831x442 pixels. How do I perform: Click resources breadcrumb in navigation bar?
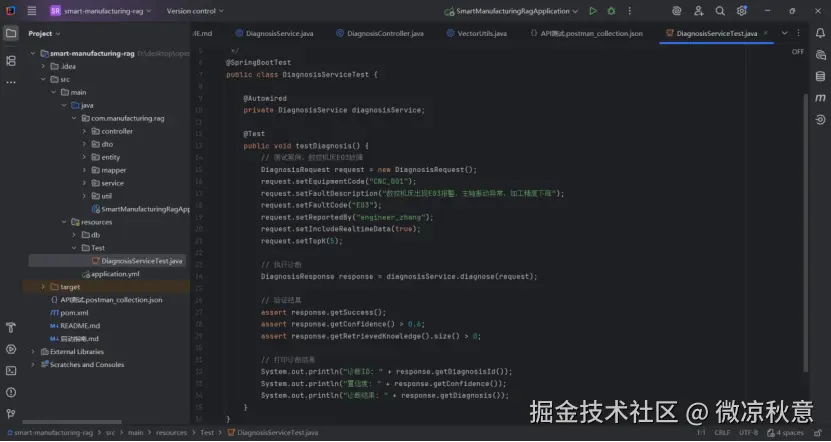click(171, 433)
